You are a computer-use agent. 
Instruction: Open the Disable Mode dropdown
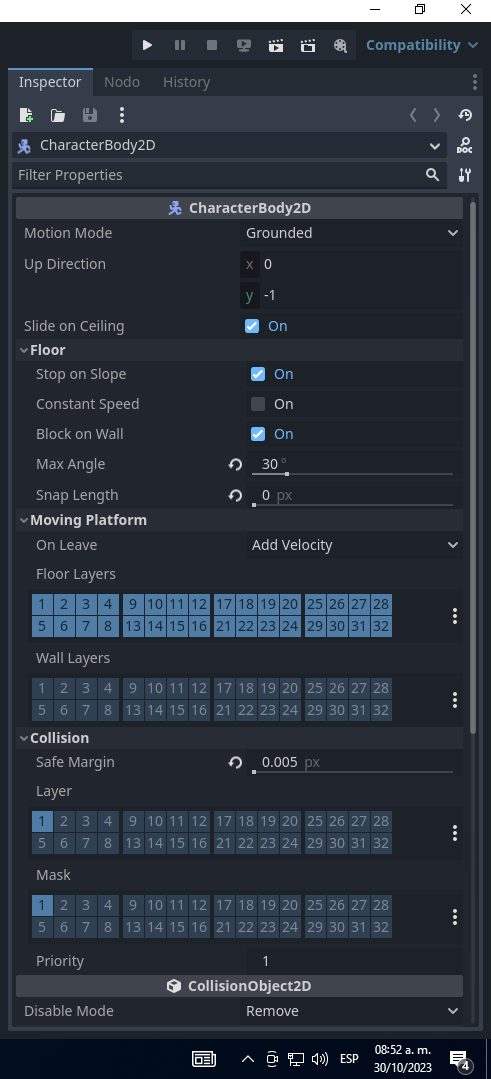point(351,1011)
